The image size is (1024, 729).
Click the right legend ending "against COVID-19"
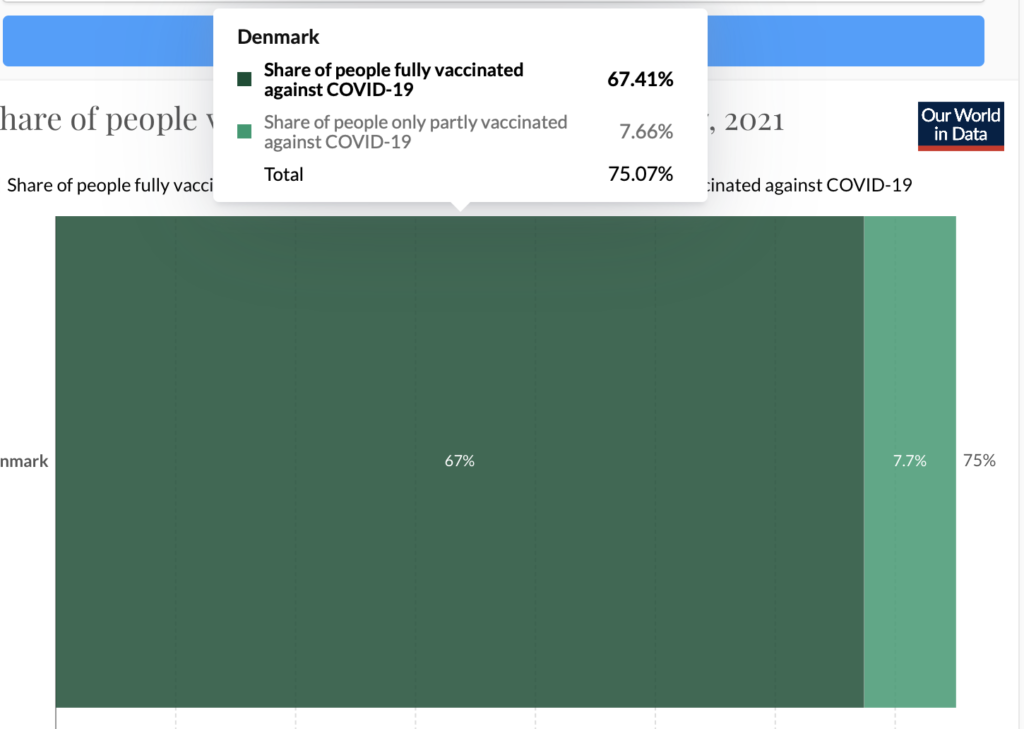click(x=810, y=186)
